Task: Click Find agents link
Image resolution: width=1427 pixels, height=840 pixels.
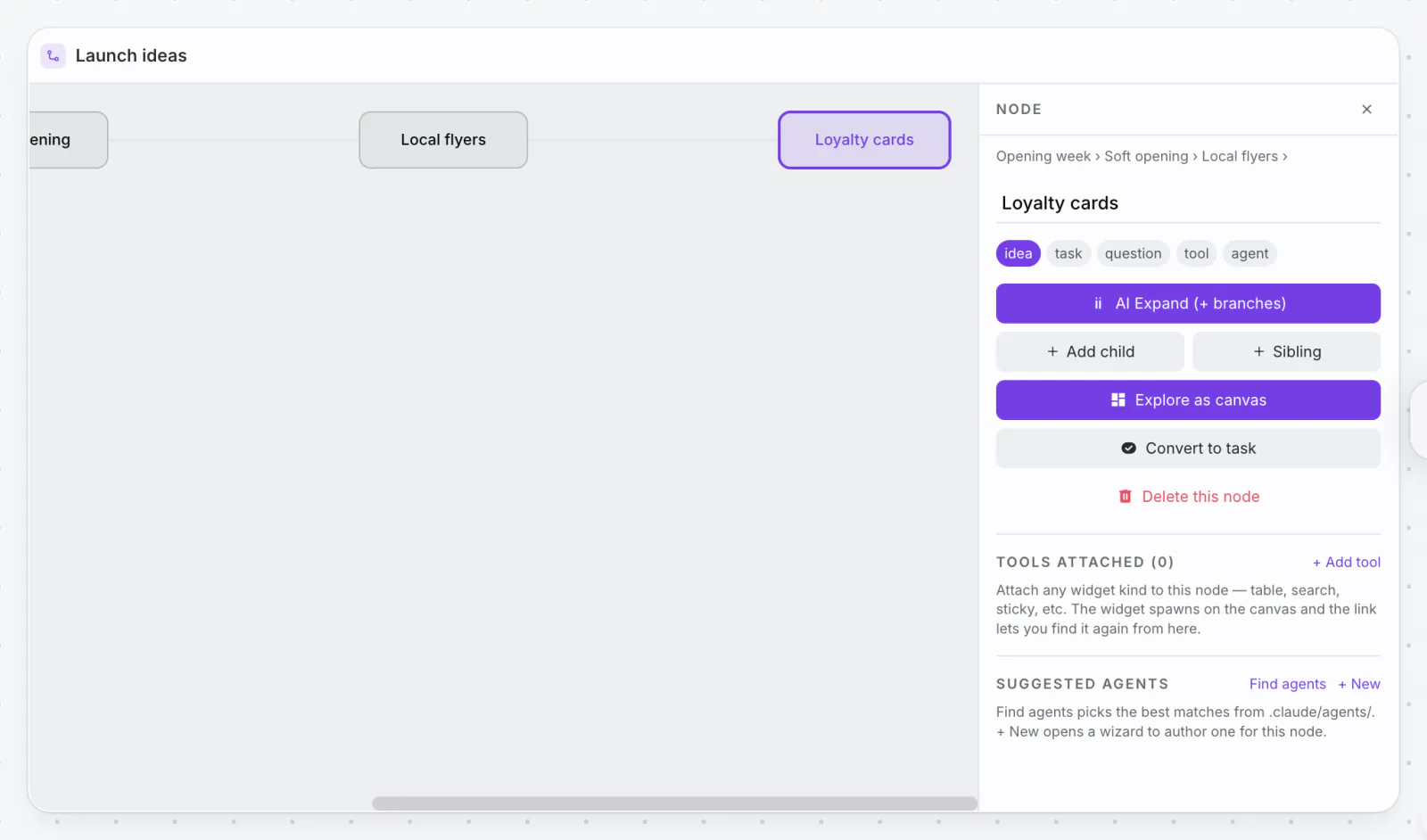Action: pyautogui.click(x=1287, y=684)
